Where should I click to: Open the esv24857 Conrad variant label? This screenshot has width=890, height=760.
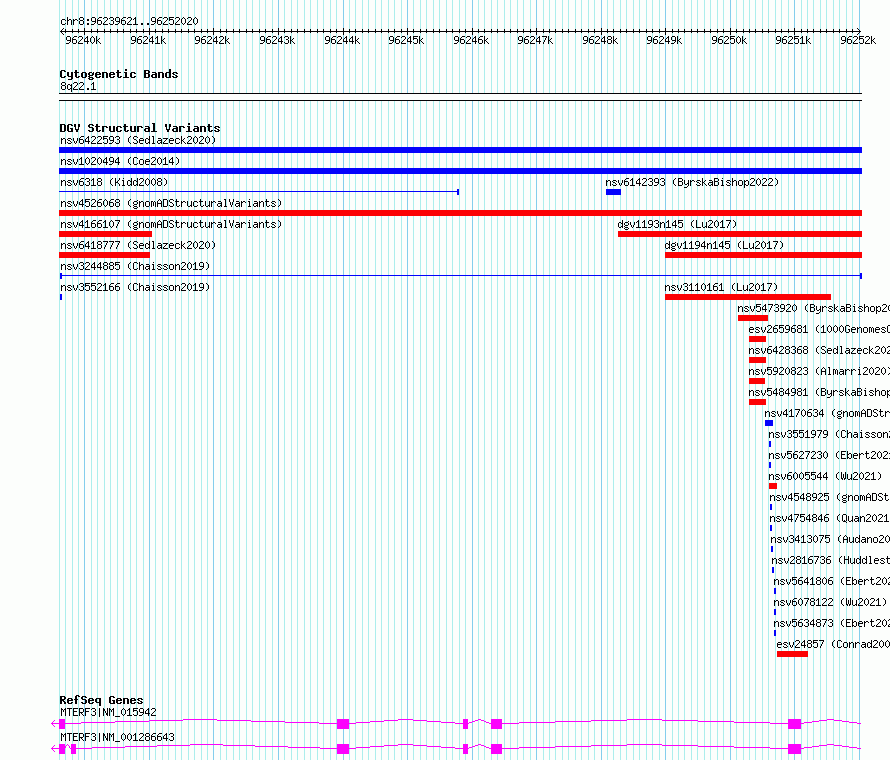833,644
